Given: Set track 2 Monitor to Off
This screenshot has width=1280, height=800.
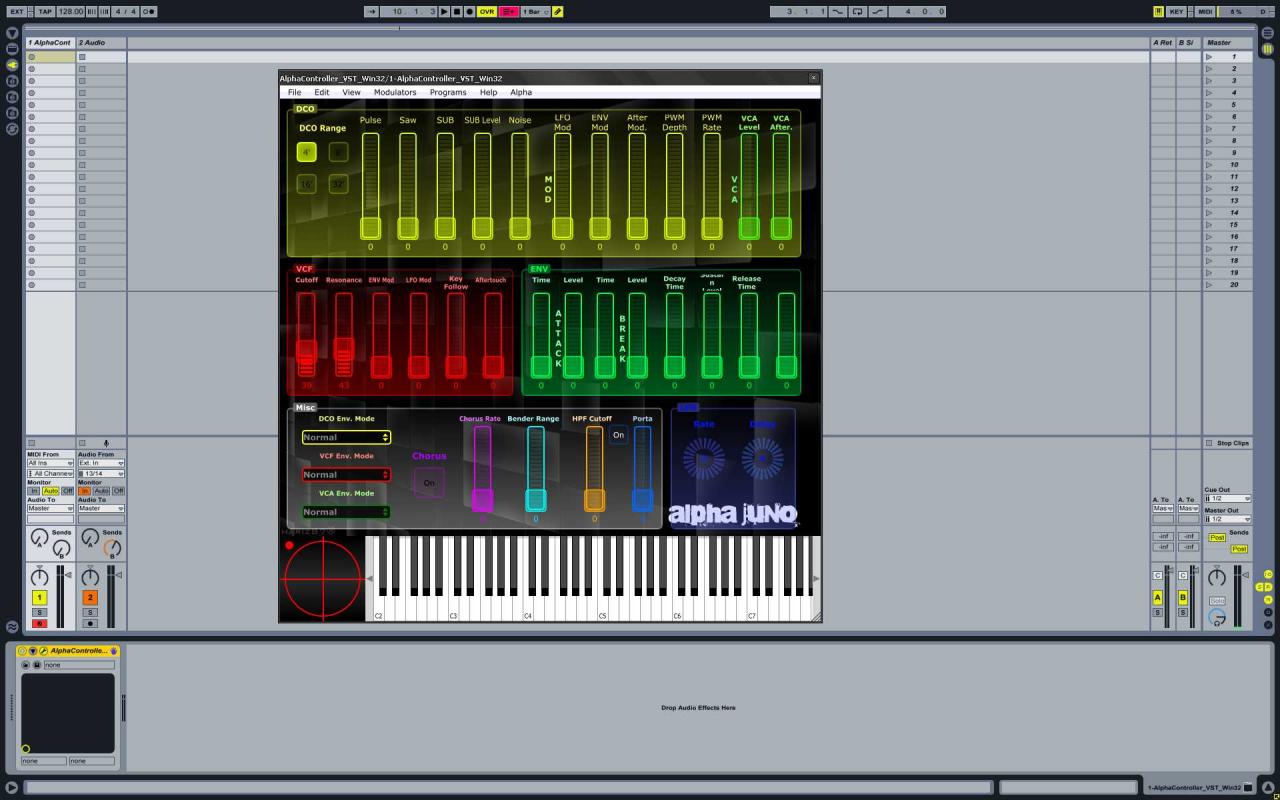Looking at the screenshot, I should pos(118,491).
